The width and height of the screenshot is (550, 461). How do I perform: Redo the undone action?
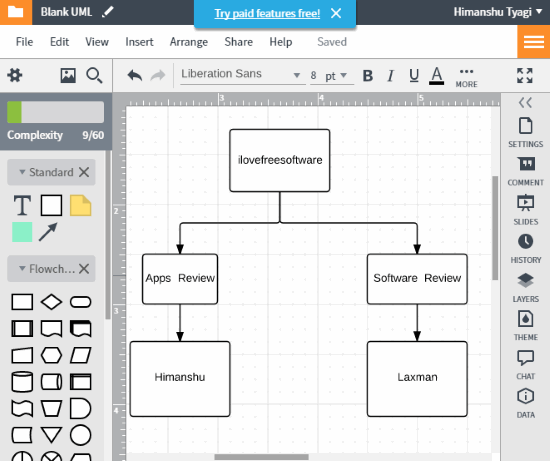(x=158, y=75)
